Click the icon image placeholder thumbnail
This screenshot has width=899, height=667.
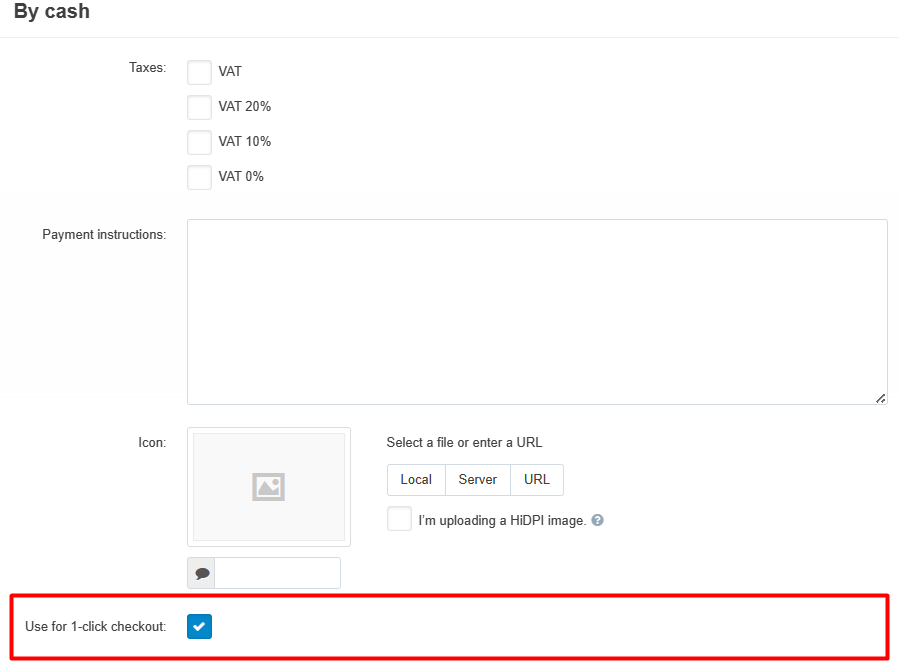pyautogui.click(x=268, y=487)
